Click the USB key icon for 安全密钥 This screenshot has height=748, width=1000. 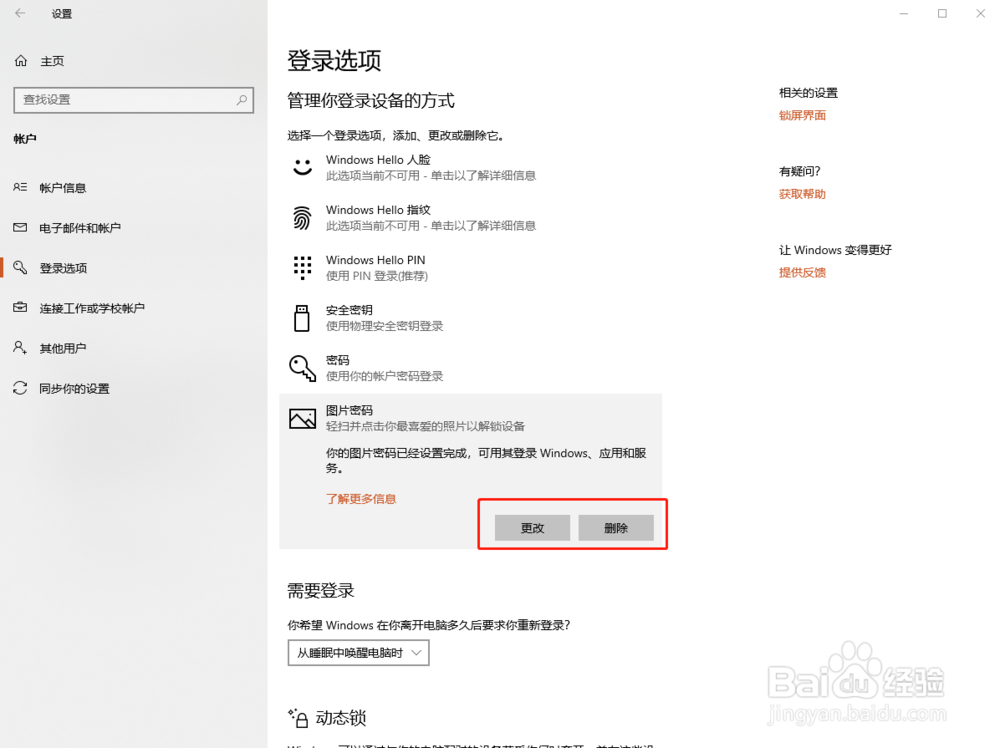pos(302,318)
